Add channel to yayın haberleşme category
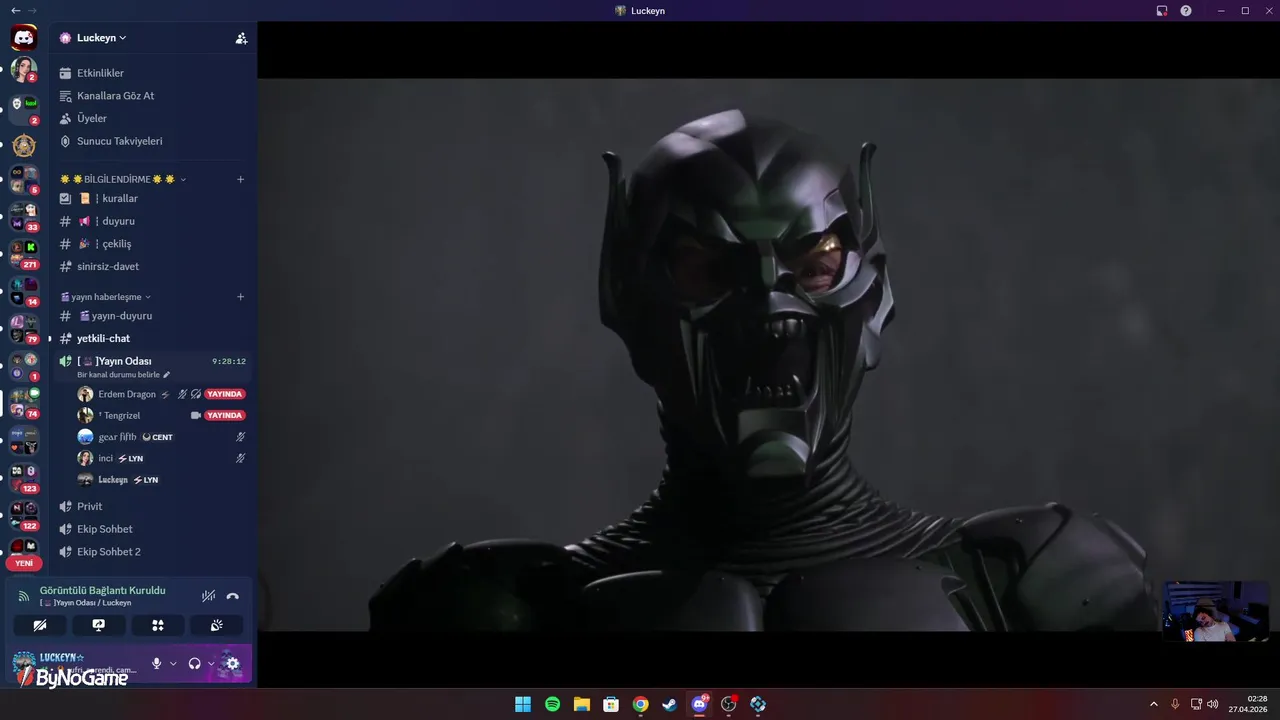The width and height of the screenshot is (1280, 720). coord(240,296)
